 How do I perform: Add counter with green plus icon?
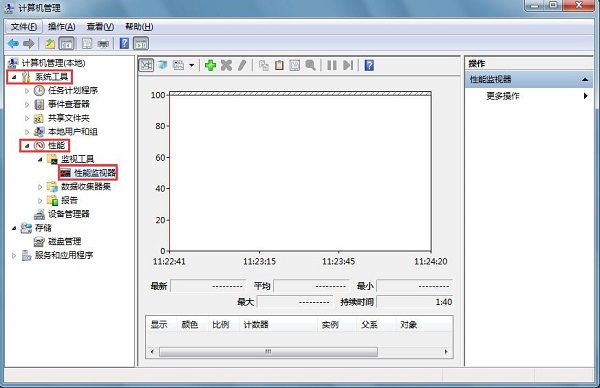click(x=210, y=65)
